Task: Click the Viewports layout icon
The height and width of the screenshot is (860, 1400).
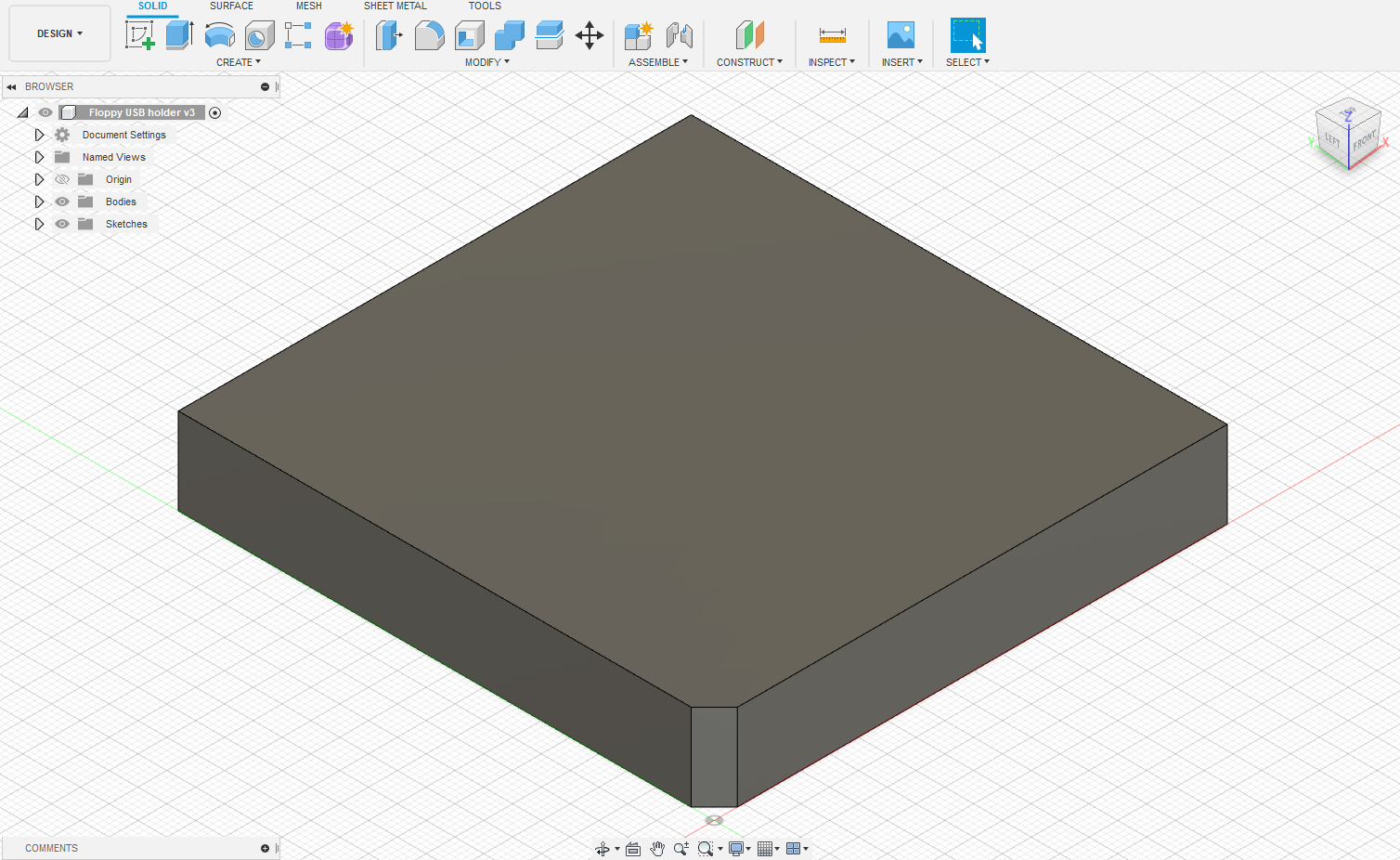Action: [793, 849]
